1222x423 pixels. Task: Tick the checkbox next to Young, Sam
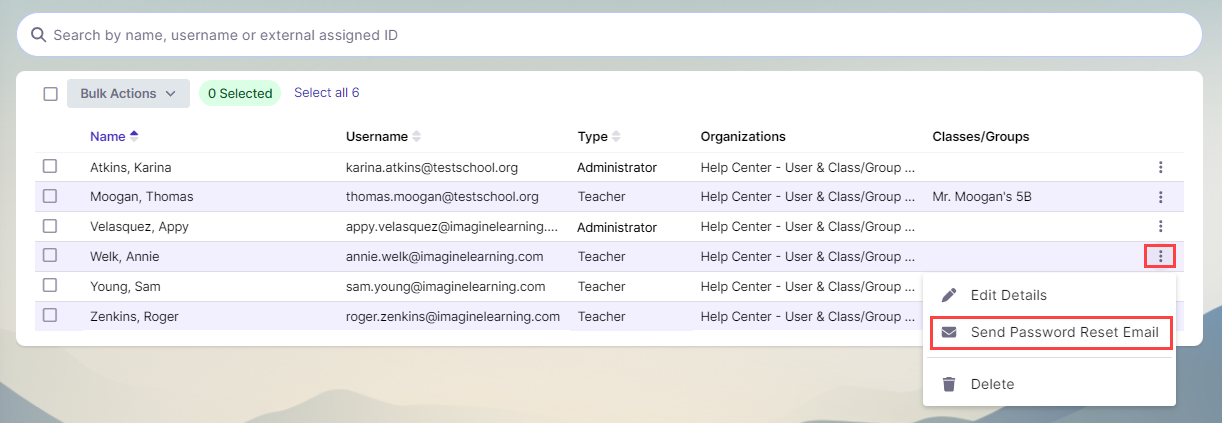point(50,286)
